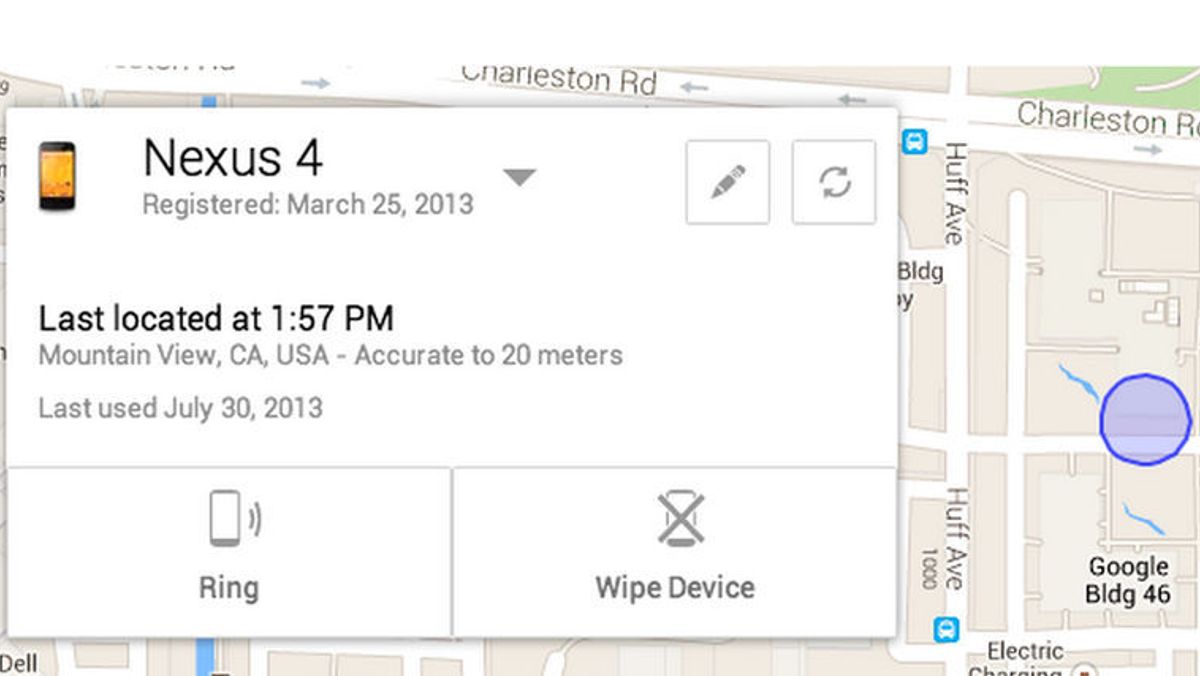Select the Ring button label
The height and width of the screenshot is (676, 1200).
pos(228,587)
